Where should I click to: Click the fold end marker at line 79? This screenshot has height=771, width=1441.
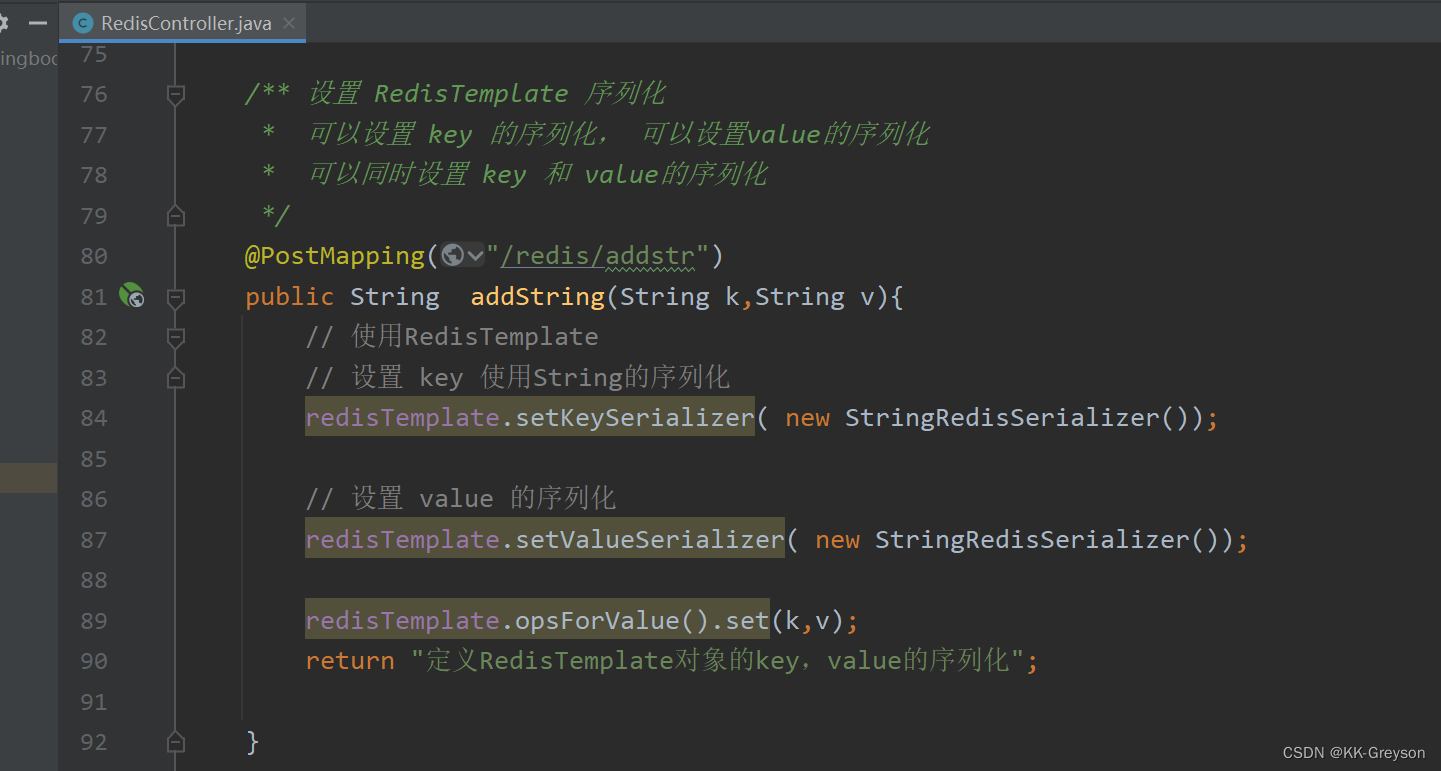[176, 215]
